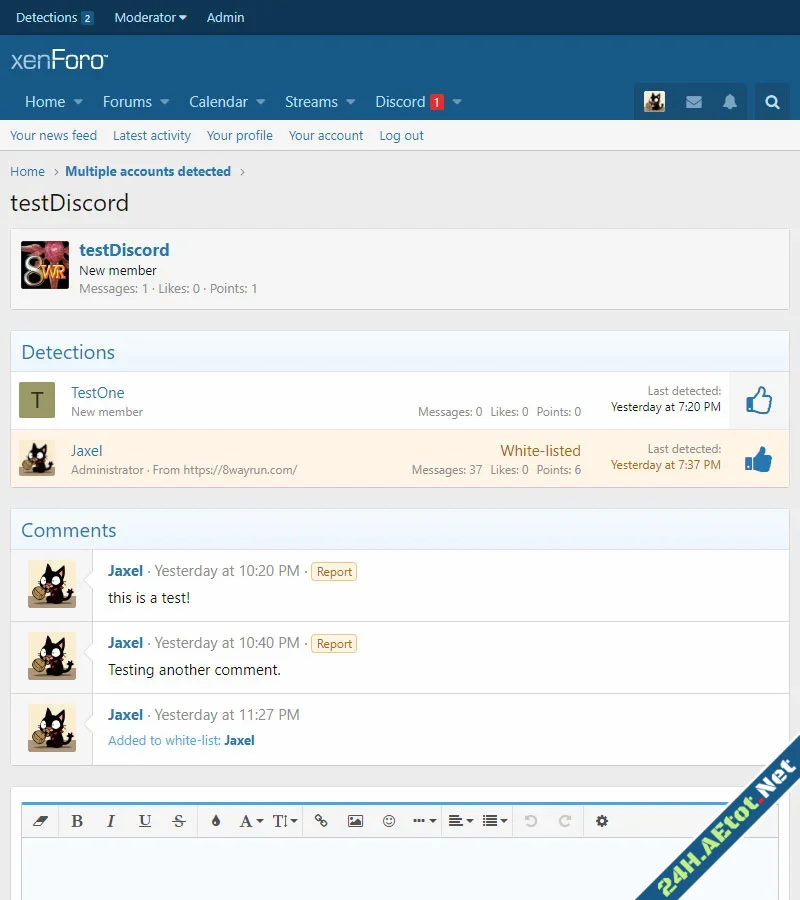Screen dimensions: 800x900
Task: Expand the Moderator dropdown menu
Action: (150, 17)
